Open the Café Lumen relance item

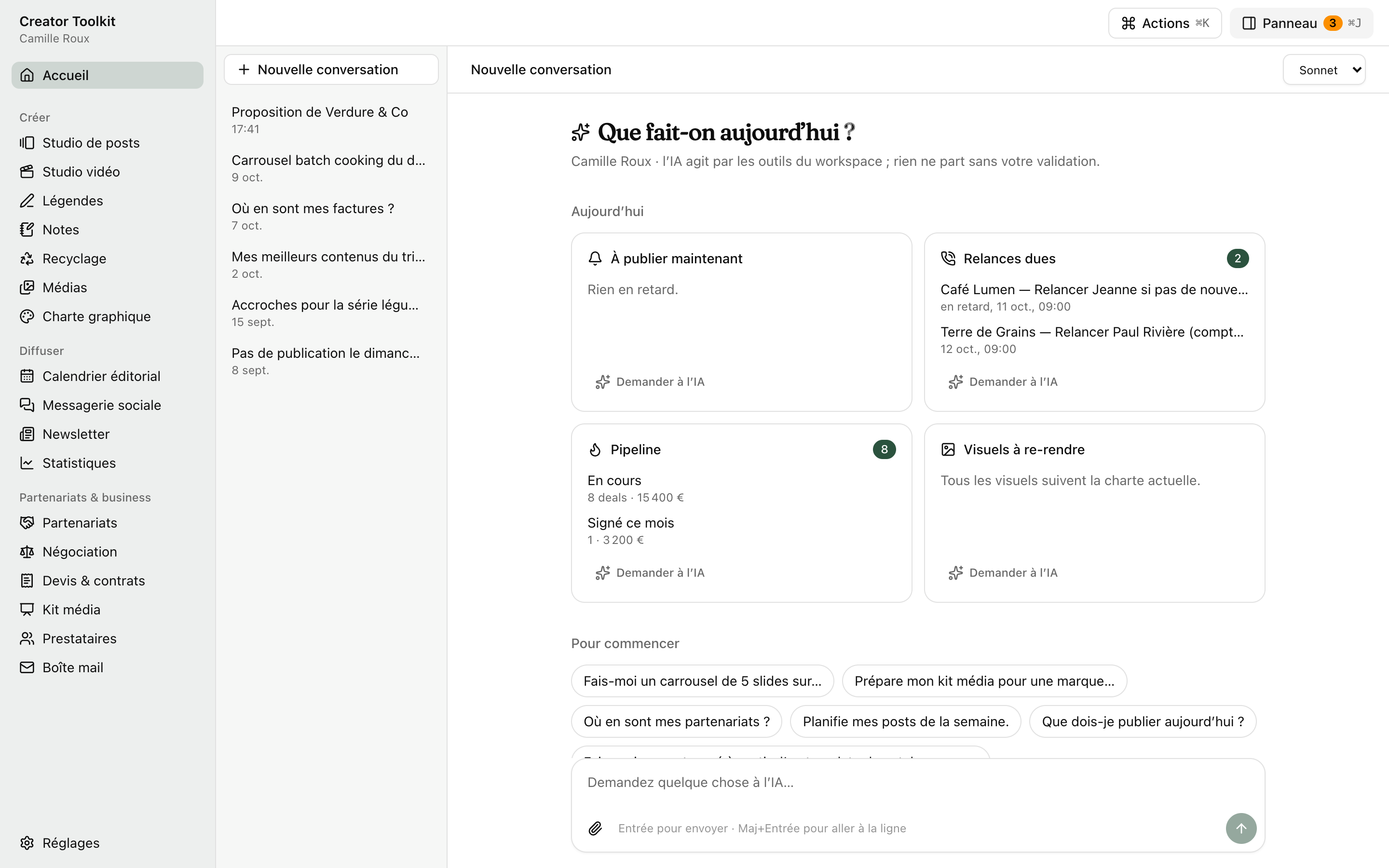coord(1094,298)
